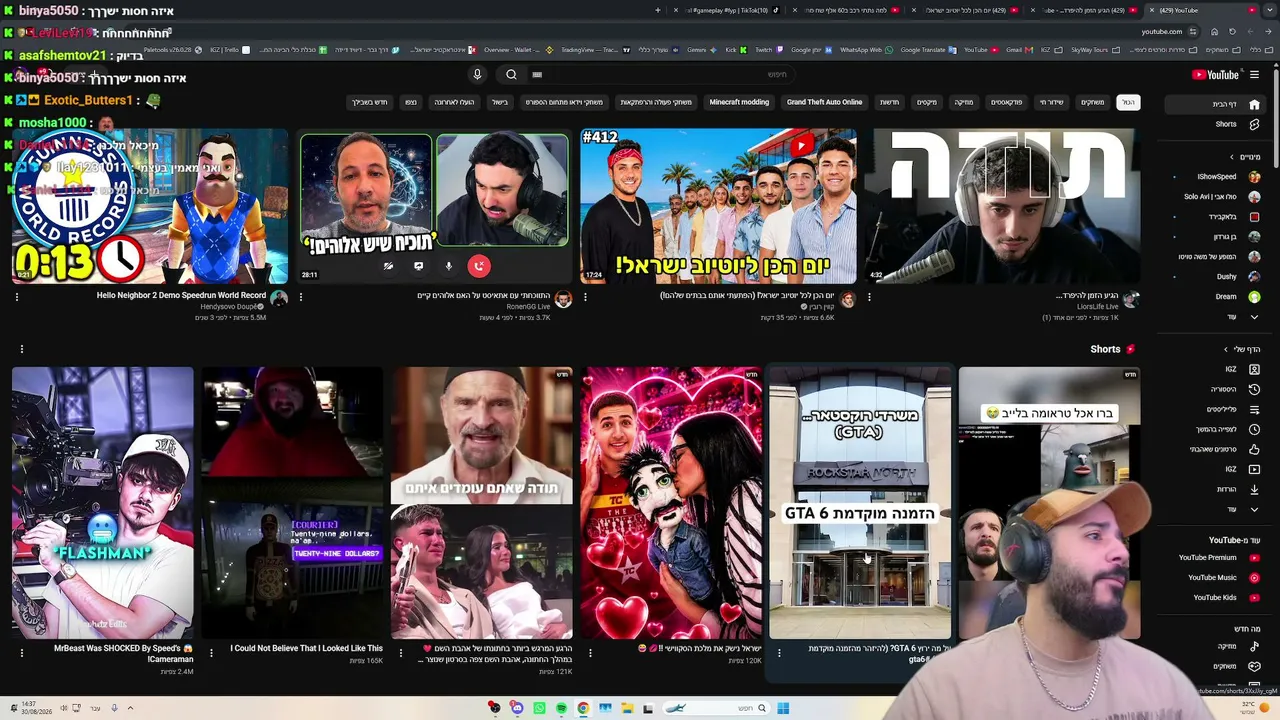This screenshot has height=720, width=1280.
Task: Open the on-screen keyboard in the search box
Action: pyautogui.click(x=537, y=74)
